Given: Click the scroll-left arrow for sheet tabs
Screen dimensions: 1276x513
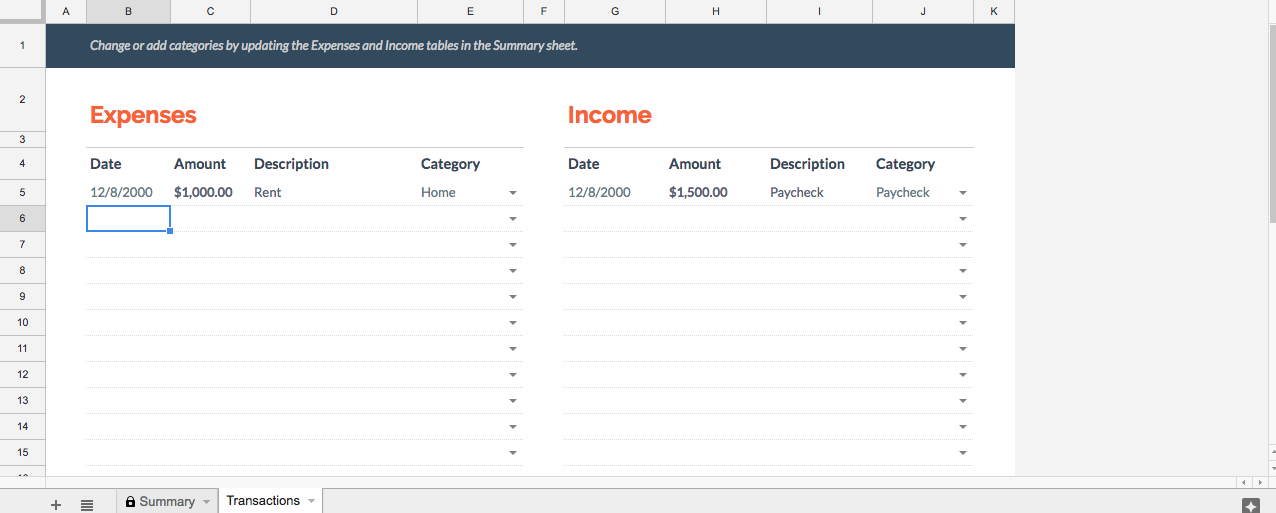Looking at the screenshot, I should (x=1243, y=482).
